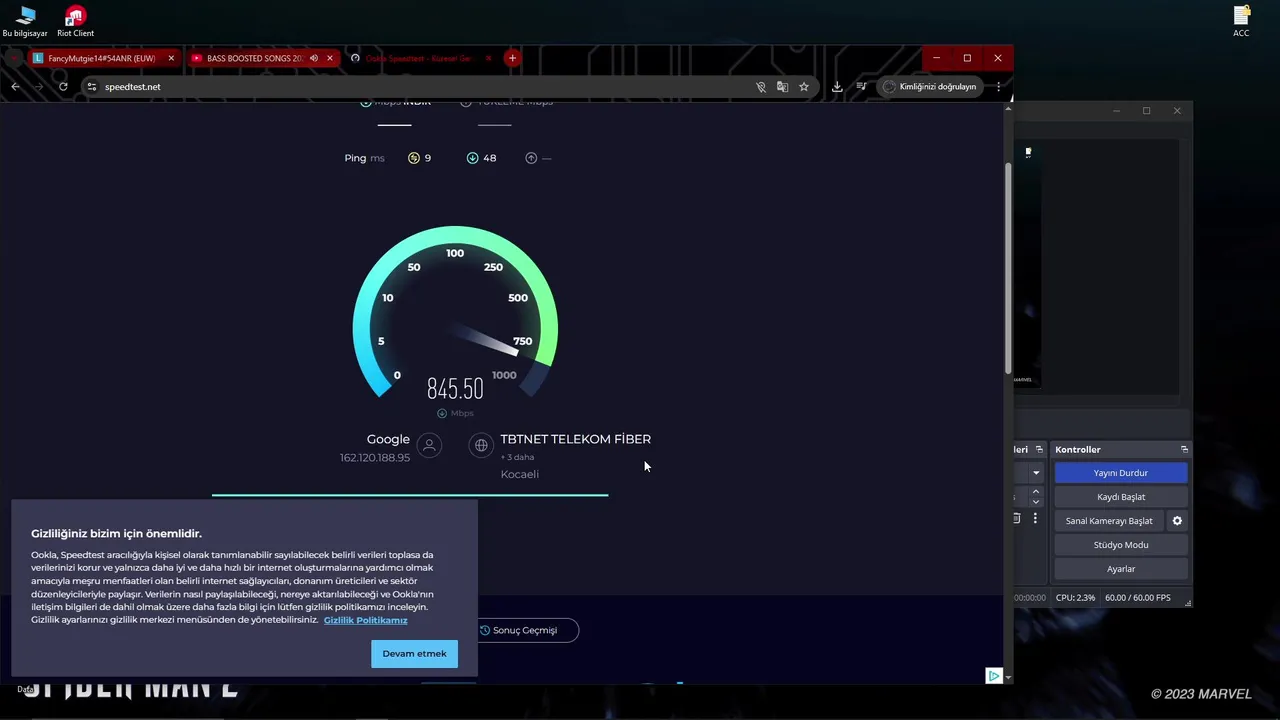The height and width of the screenshot is (720, 1280).
Task: Delete transition with trash icon in OBS
Action: (x=1017, y=519)
